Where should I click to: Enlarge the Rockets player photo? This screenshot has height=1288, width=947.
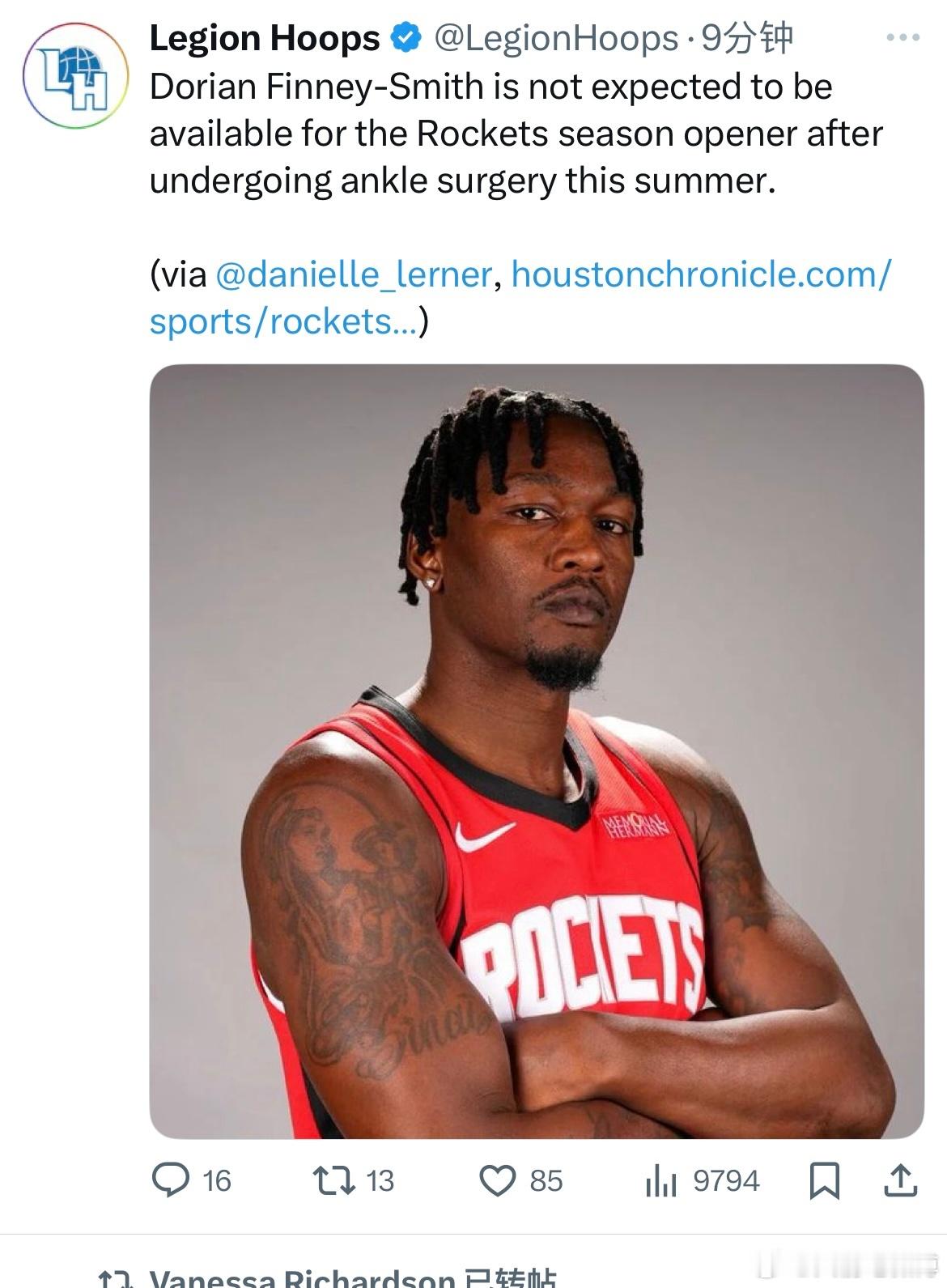537,751
